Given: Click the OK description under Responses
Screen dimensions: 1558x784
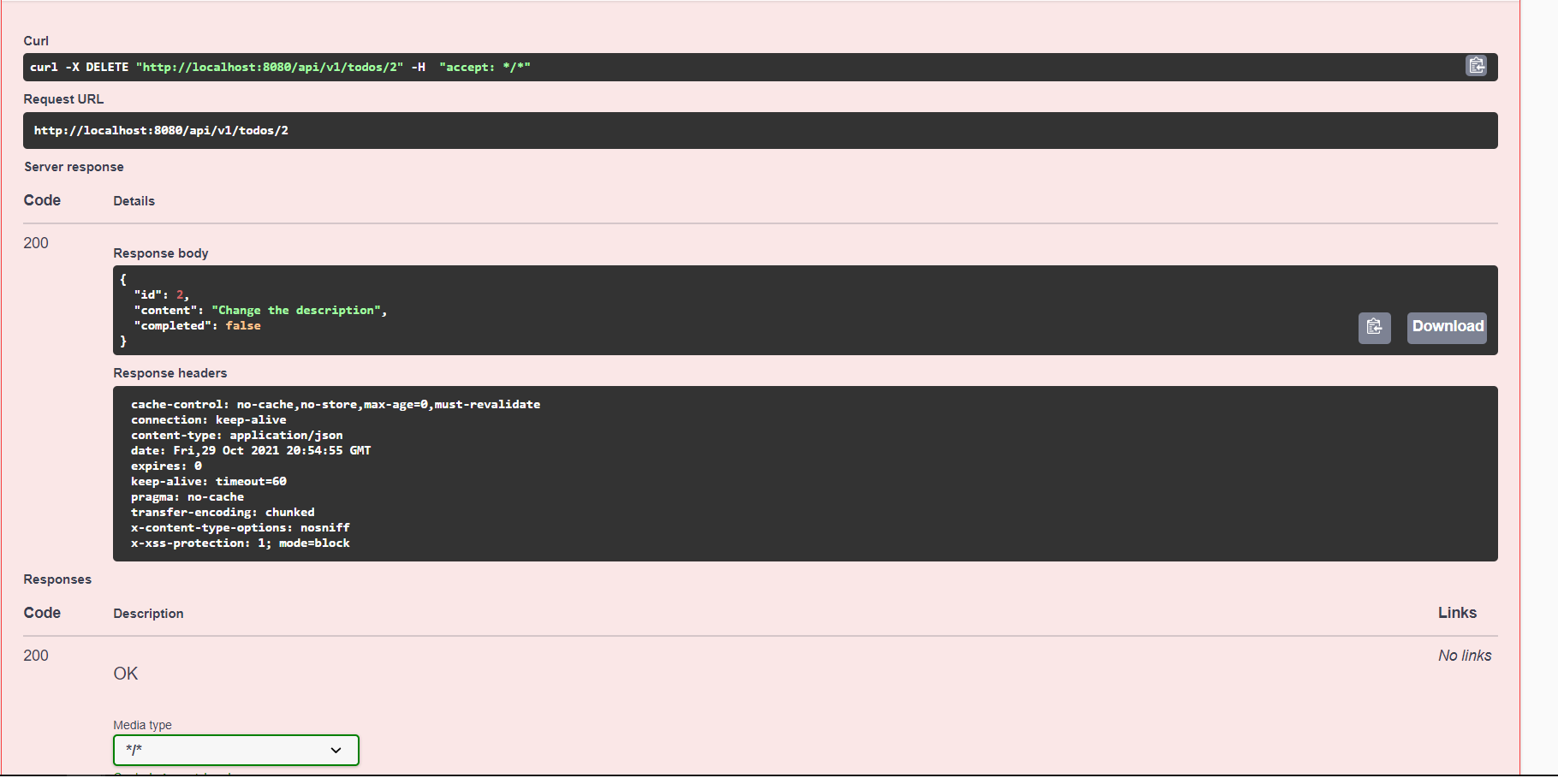Looking at the screenshot, I should (125, 674).
